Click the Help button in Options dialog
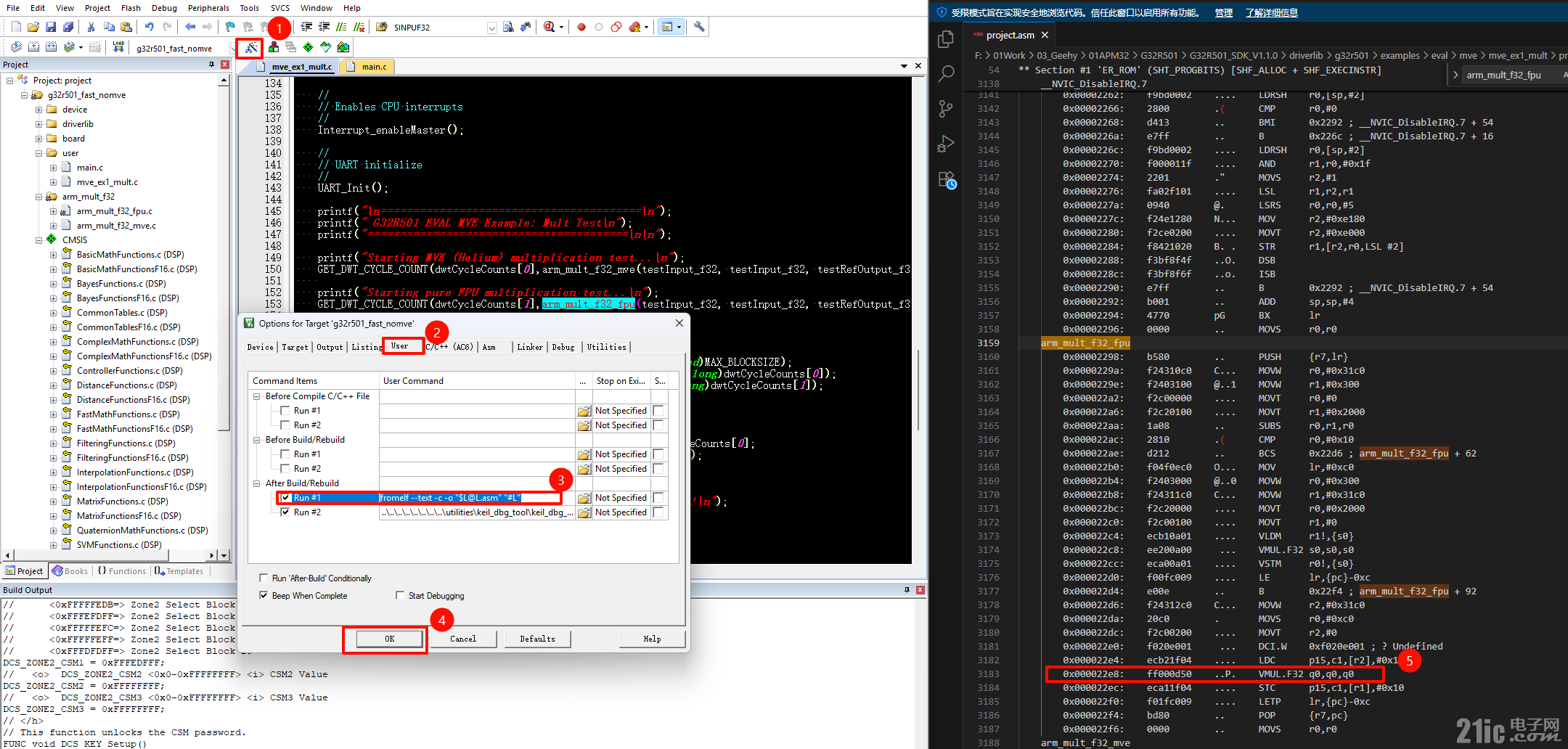Viewport: 1568px width, 749px height. pos(652,639)
